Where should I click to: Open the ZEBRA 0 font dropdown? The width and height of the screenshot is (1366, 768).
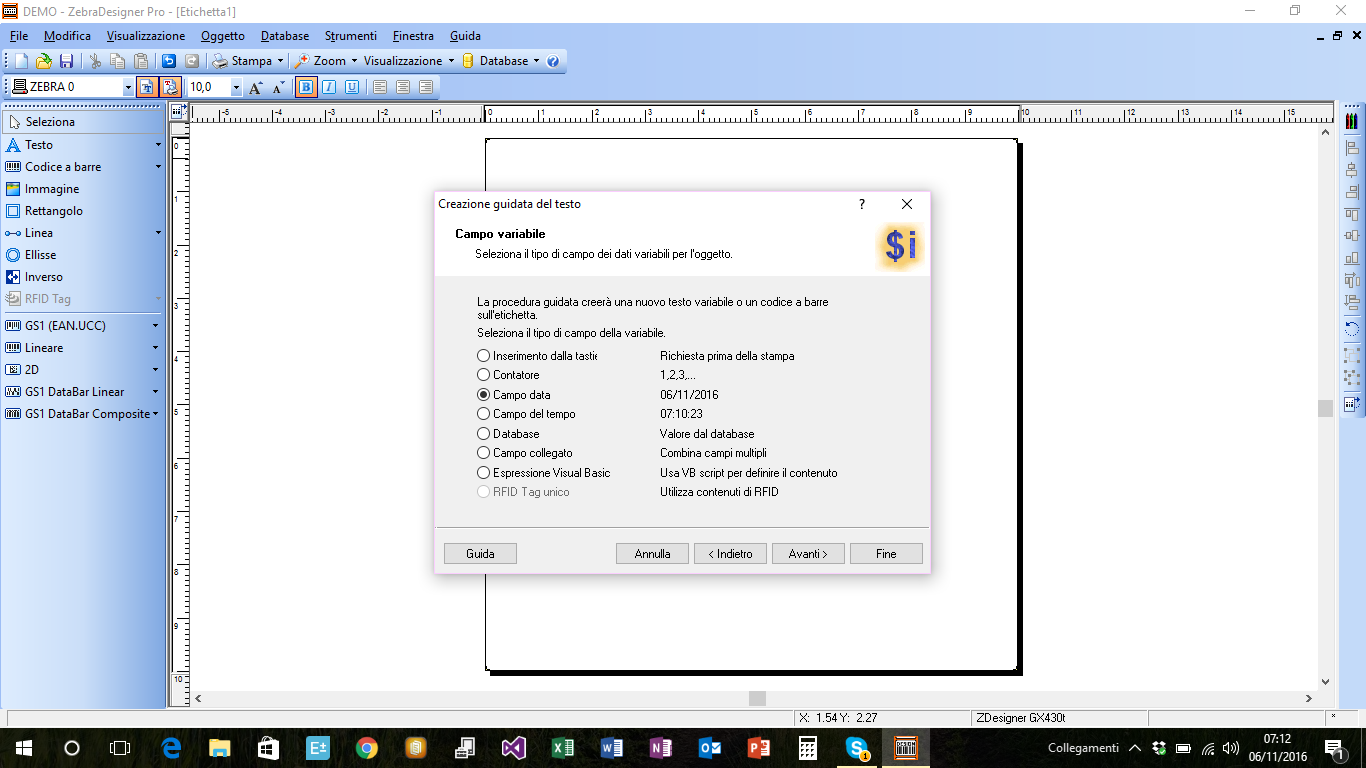127,88
